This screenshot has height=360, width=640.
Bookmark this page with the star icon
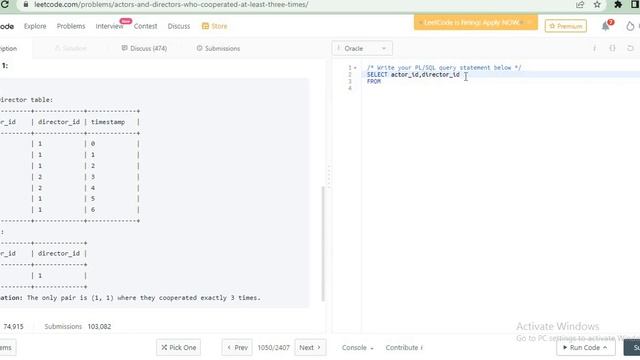click(597, 4)
